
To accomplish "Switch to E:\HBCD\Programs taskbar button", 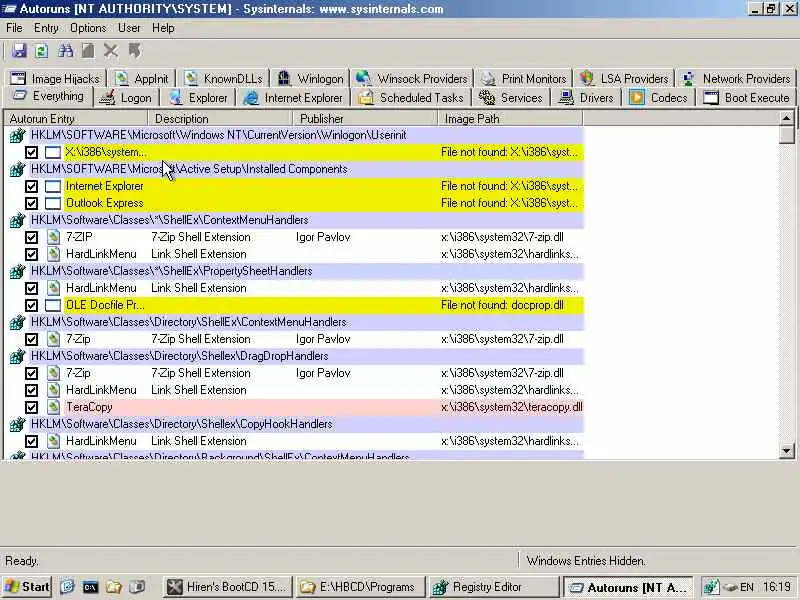I will pyautogui.click(x=360, y=587).
